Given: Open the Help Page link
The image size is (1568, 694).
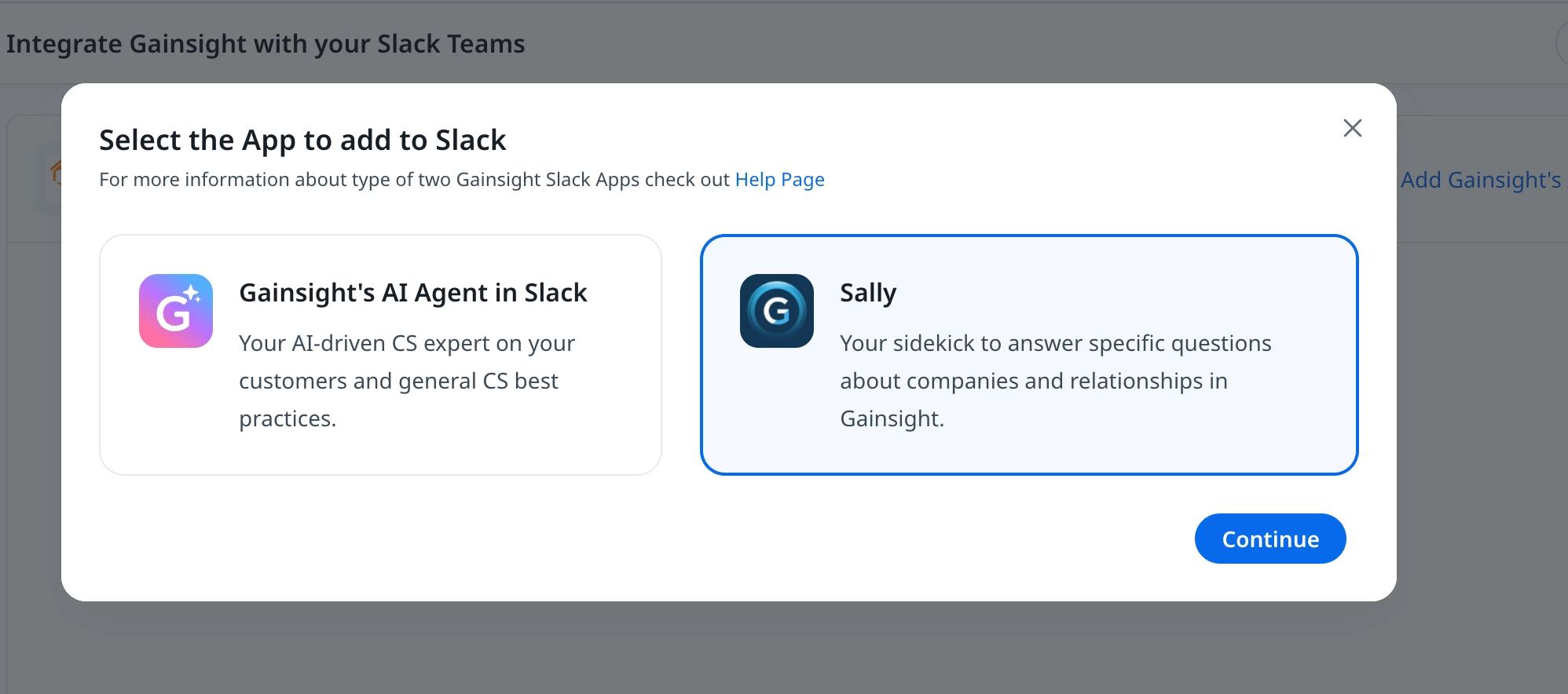Looking at the screenshot, I should [779, 180].
